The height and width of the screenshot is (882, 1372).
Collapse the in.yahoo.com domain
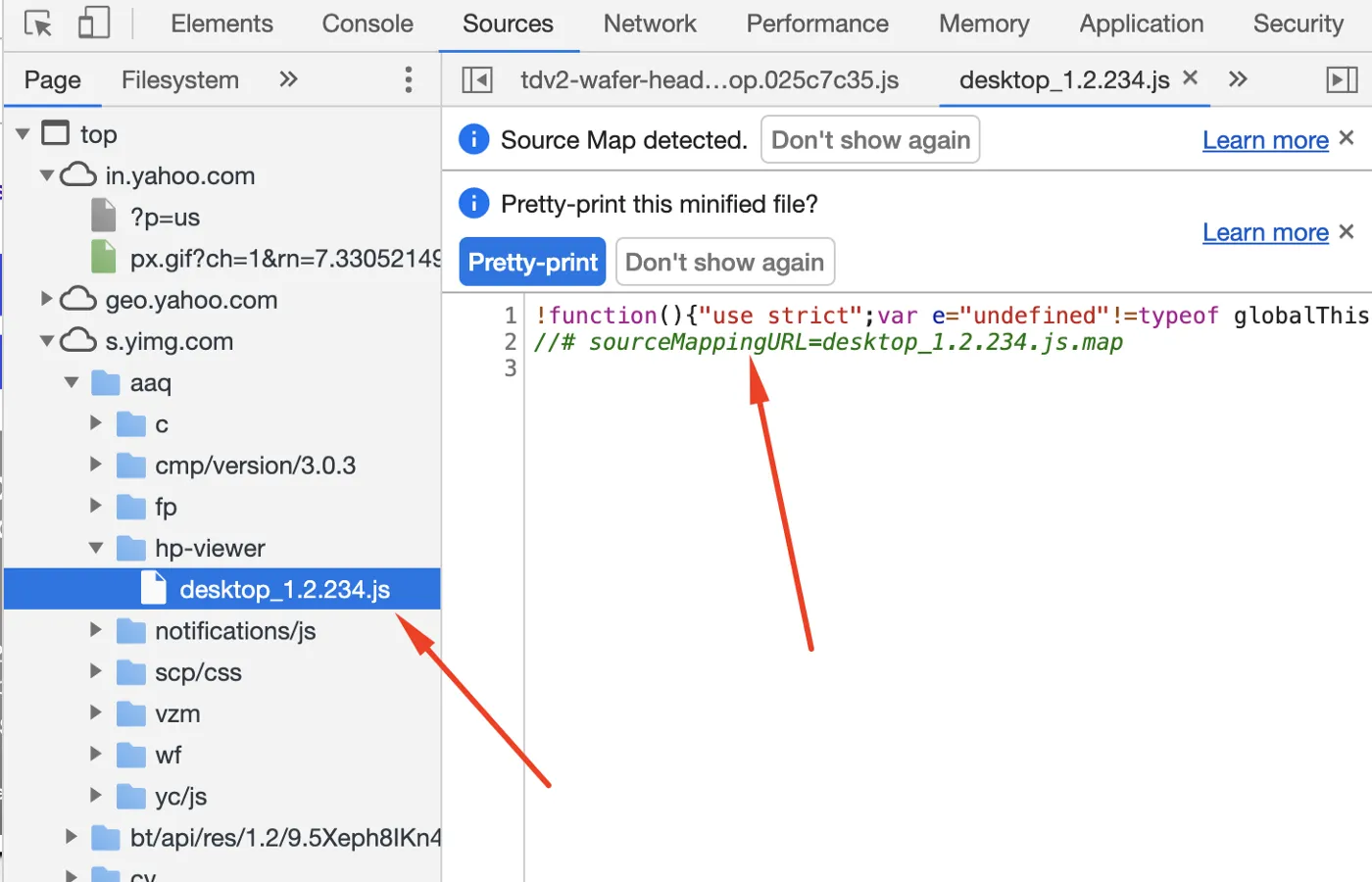coord(46,175)
